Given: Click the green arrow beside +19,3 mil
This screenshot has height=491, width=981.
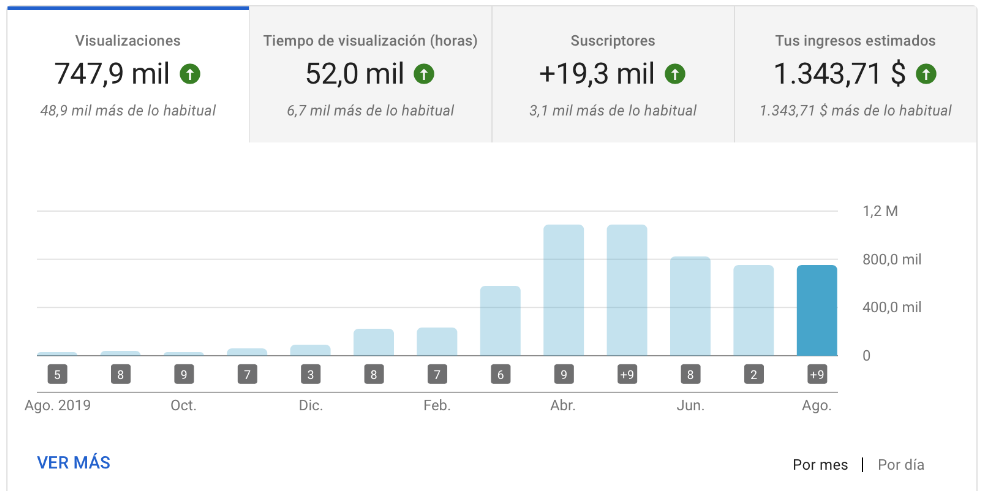Looking at the screenshot, I should pyautogui.click(x=675, y=74).
